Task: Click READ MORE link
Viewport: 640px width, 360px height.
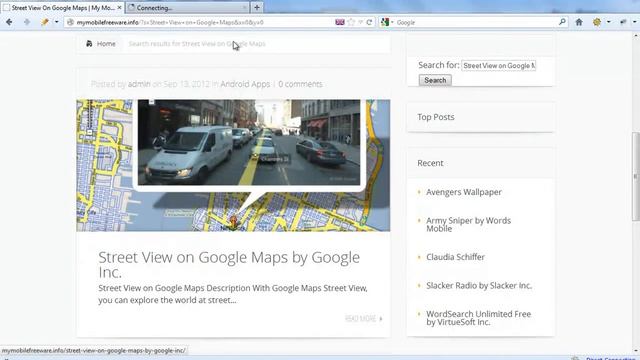Action: tap(364, 318)
